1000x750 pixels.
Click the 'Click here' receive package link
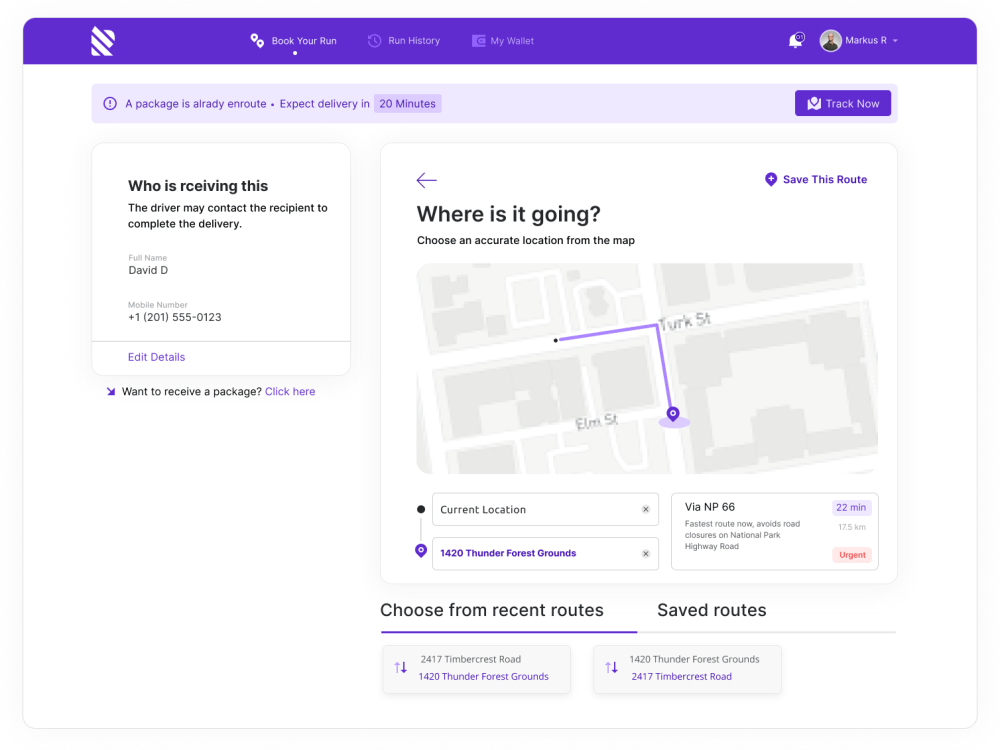click(290, 392)
